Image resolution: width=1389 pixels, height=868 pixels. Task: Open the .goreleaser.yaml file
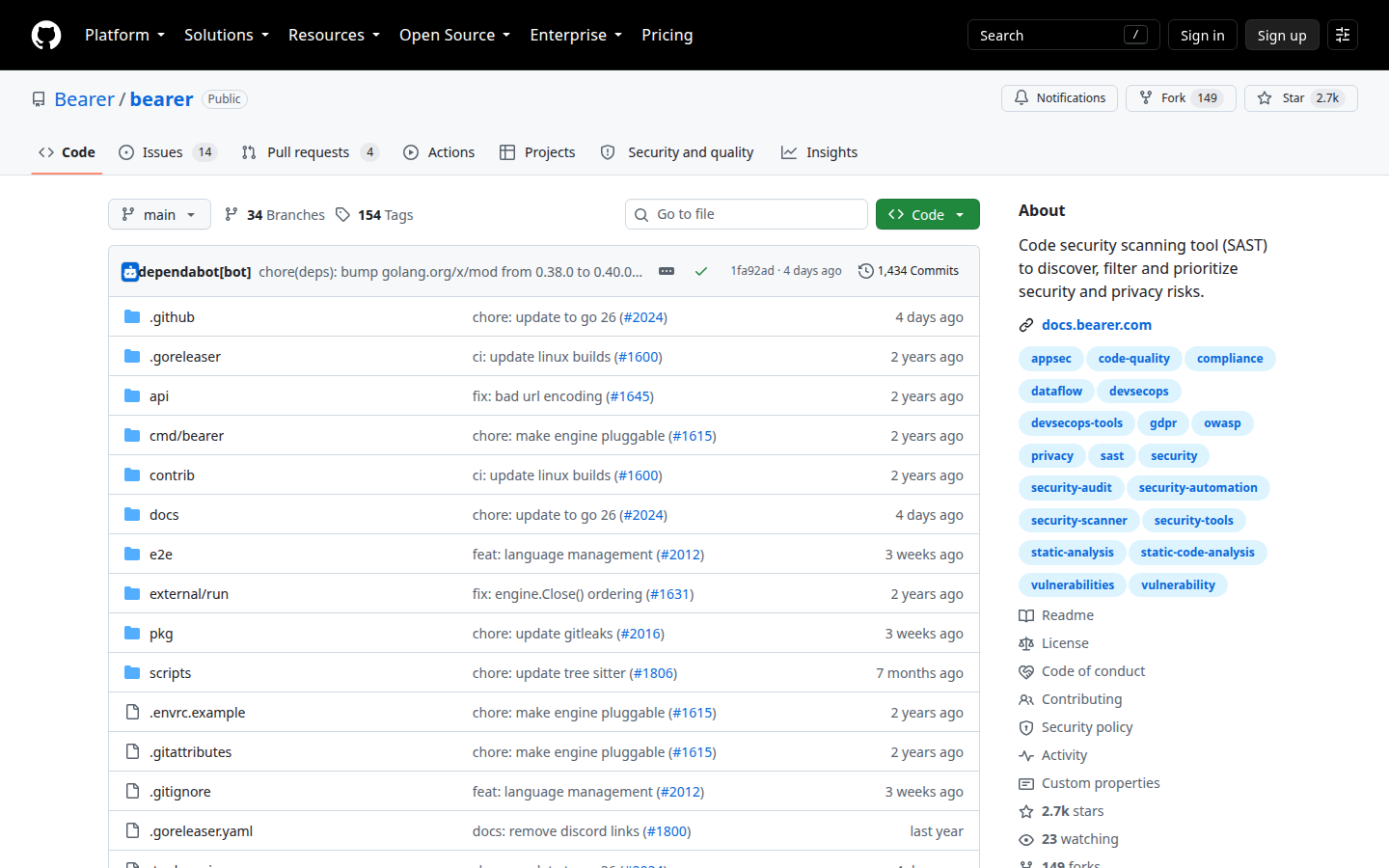tap(201, 831)
